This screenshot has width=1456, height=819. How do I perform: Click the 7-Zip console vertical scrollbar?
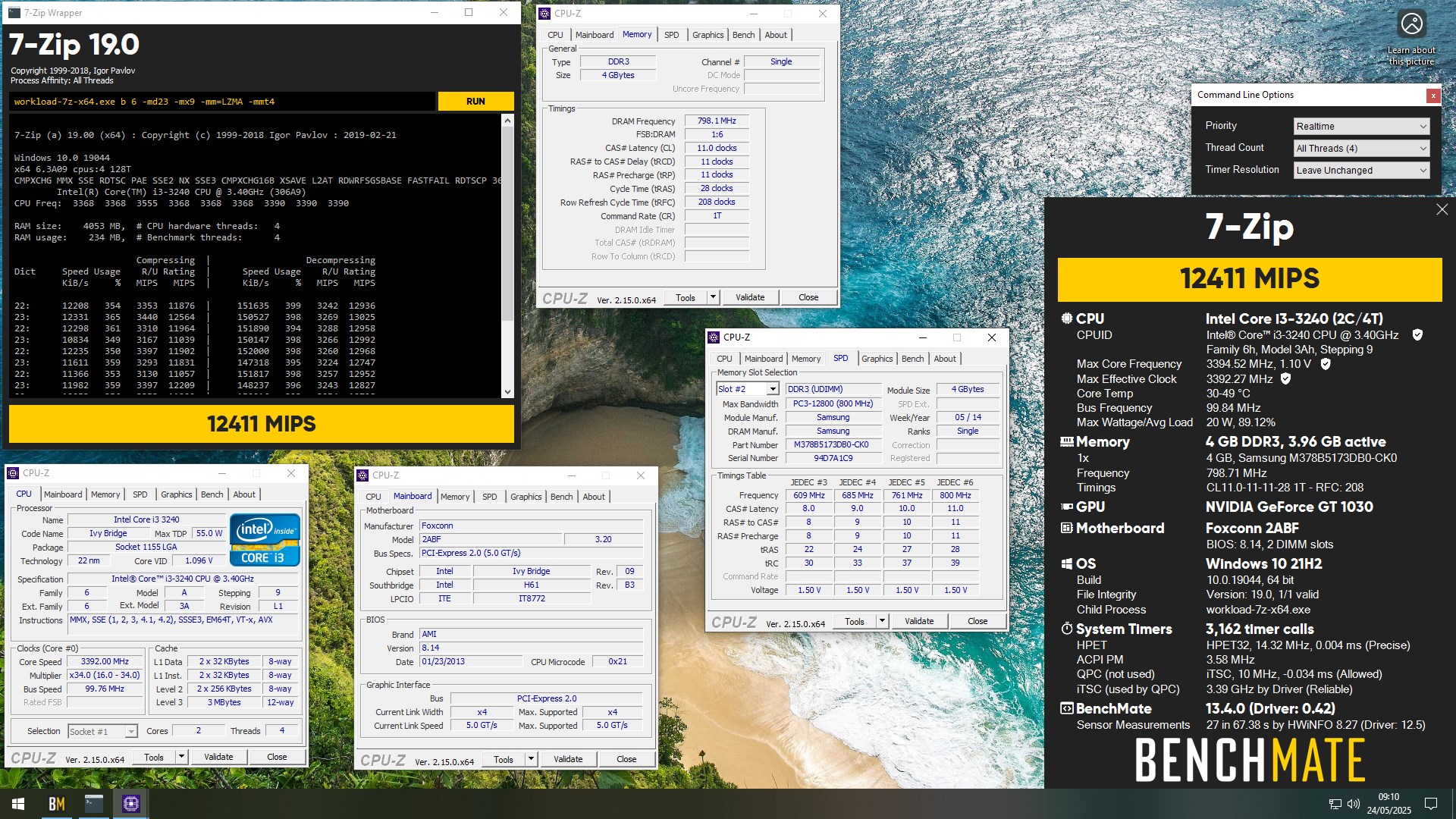(x=507, y=256)
